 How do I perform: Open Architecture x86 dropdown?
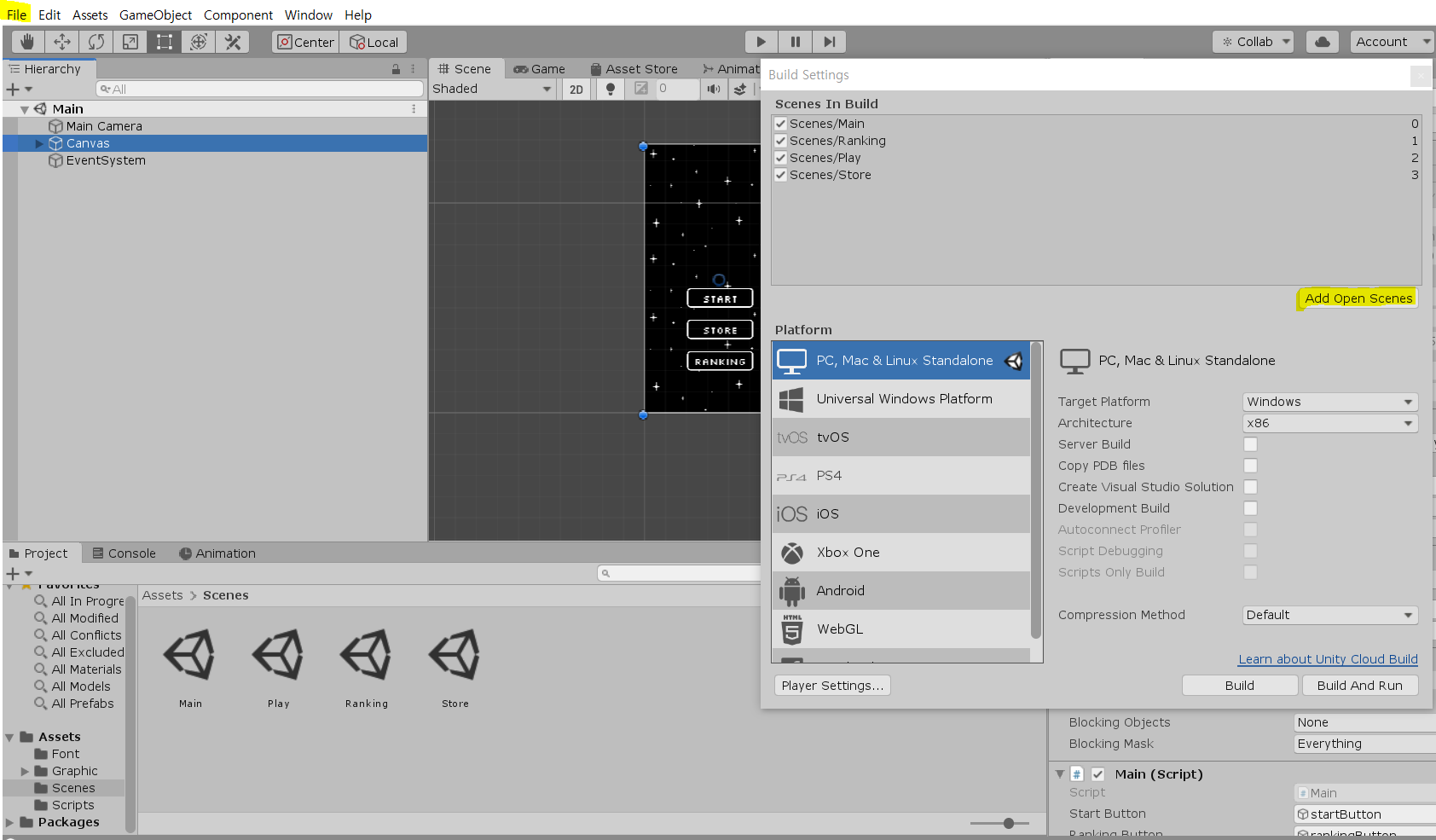[1330, 423]
